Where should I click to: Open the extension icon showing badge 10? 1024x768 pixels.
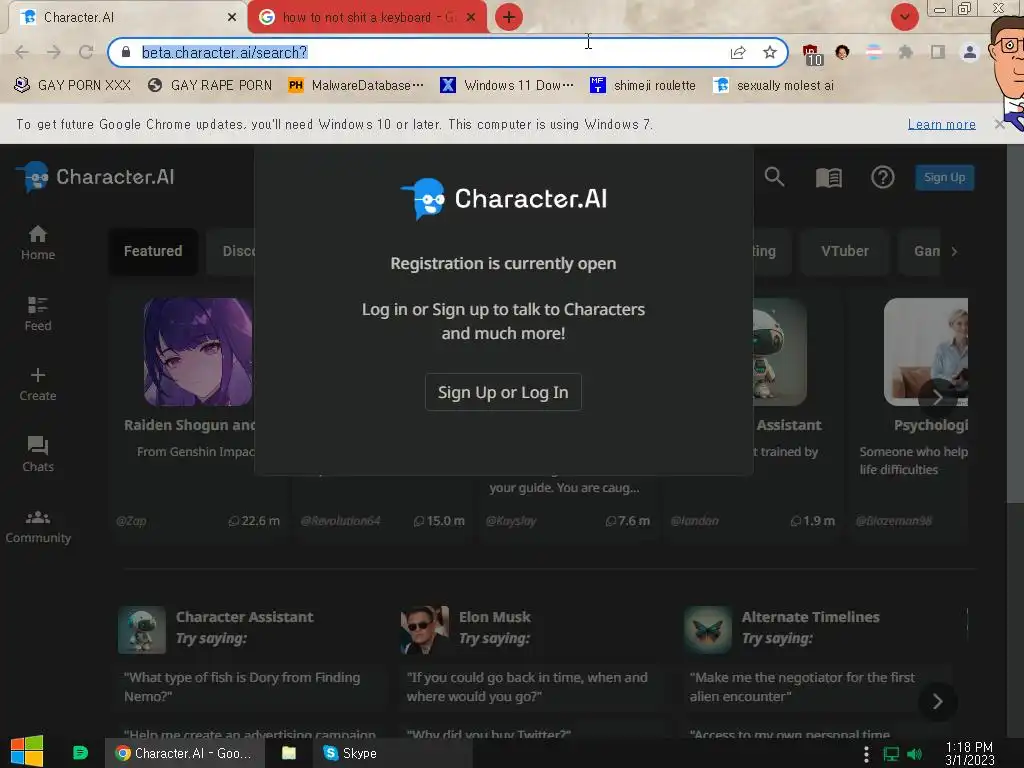(x=812, y=54)
